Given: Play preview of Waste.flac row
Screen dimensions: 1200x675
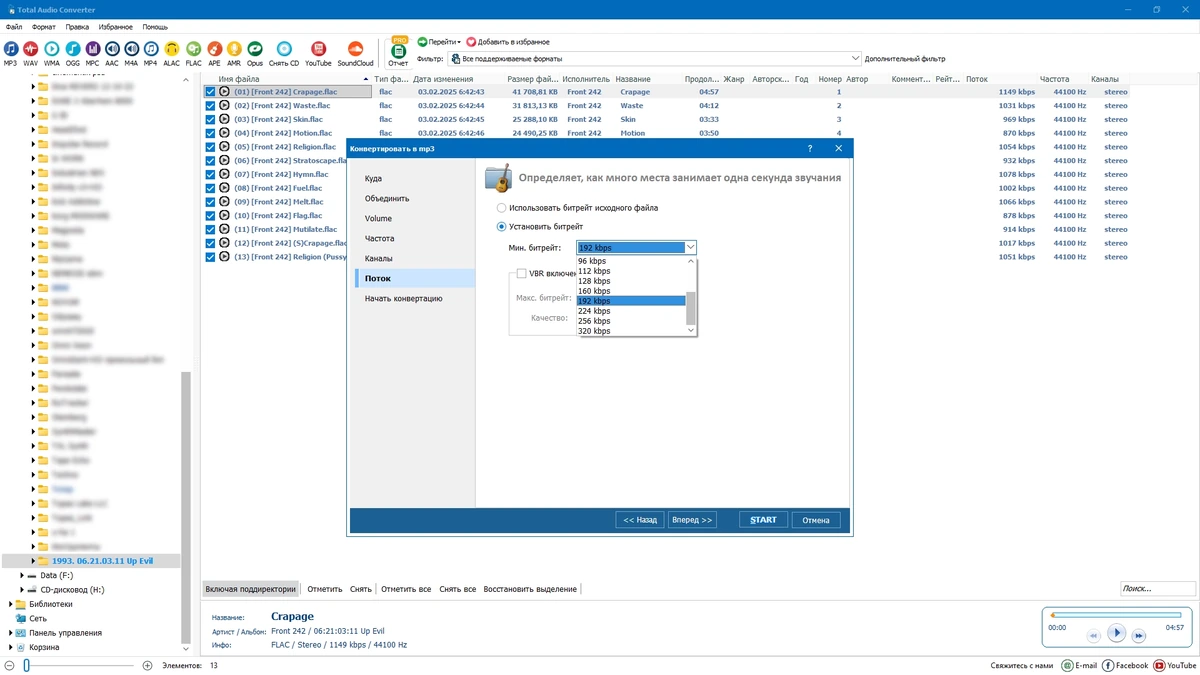Looking at the screenshot, I should pyautogui.click(x=224, y=106).
